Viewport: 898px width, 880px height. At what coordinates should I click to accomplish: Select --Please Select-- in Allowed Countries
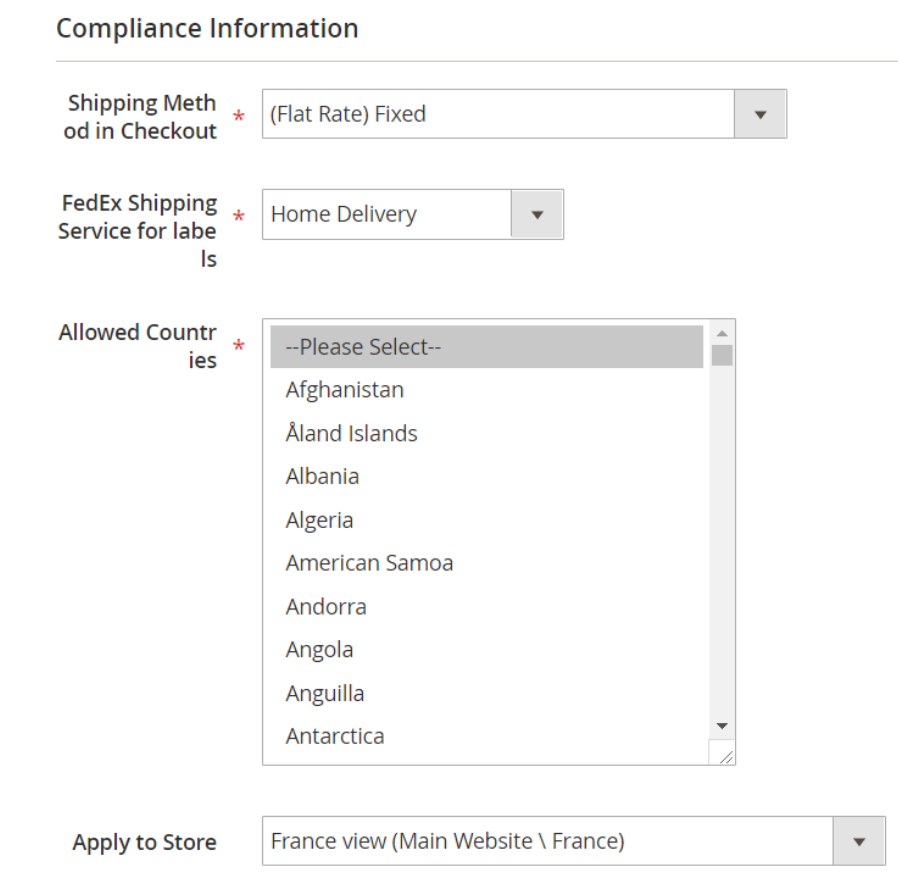point(487,347)
